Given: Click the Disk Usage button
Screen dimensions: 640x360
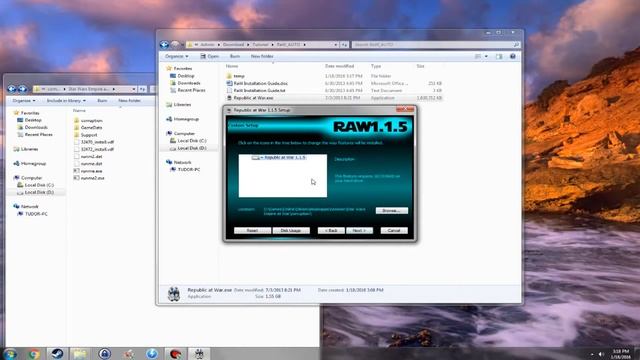Looking at the screenshot, I should pyautogui.click(x=291, y=231).
